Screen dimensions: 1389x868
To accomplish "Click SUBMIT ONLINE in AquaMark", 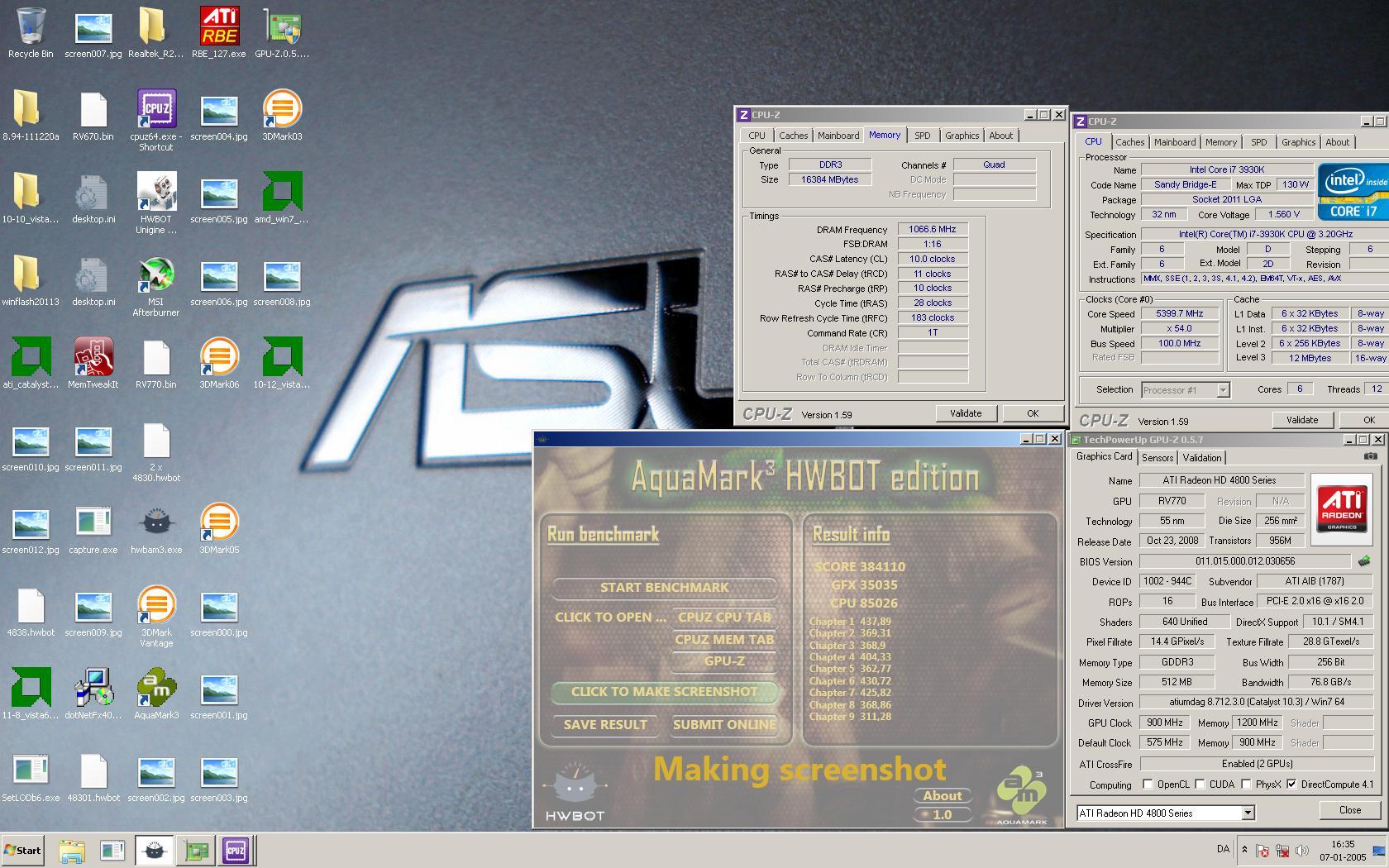I will tap(724, 725).
